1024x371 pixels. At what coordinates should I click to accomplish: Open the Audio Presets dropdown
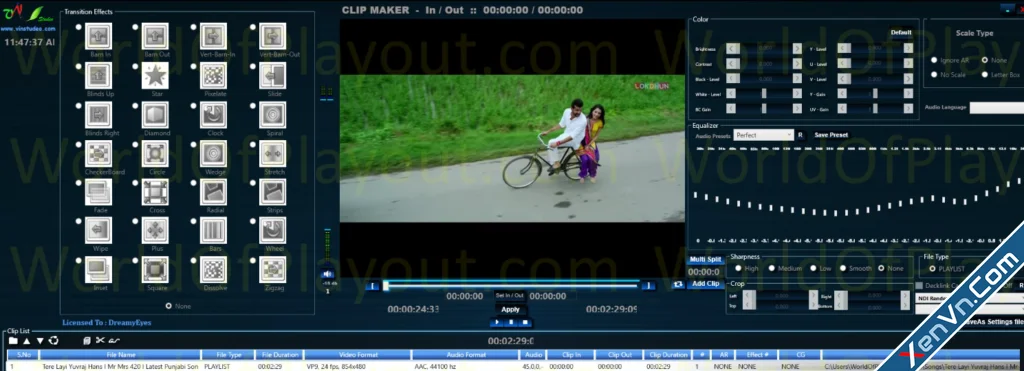(763, 135)
